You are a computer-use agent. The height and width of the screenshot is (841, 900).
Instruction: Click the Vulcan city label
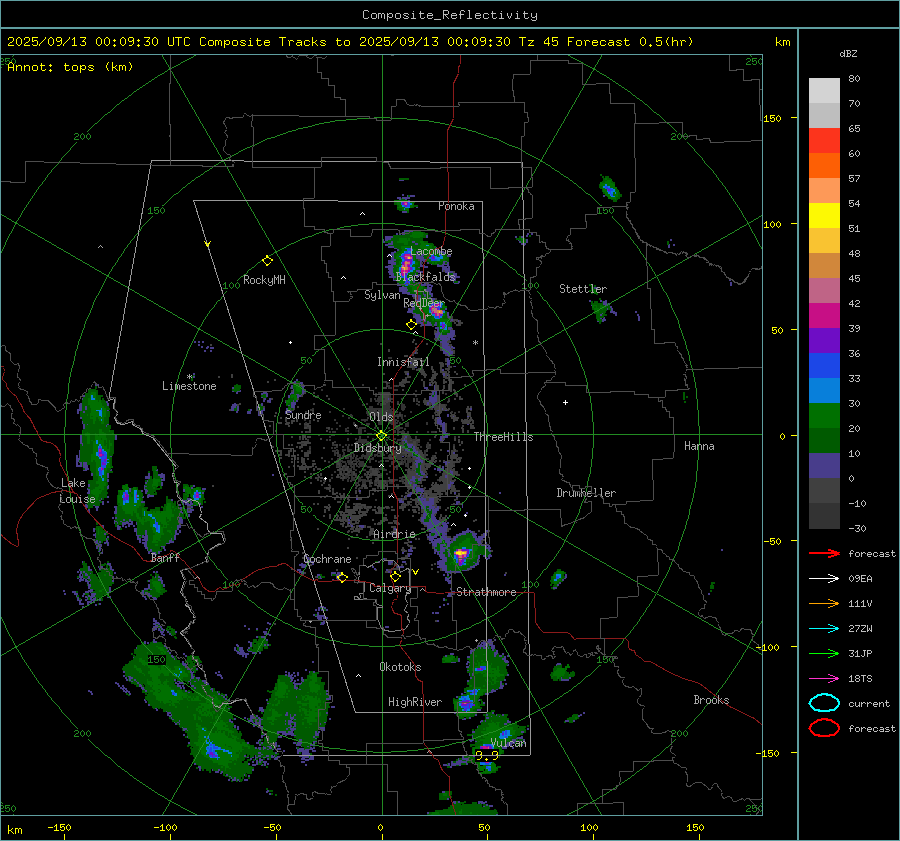coord(508,743)
